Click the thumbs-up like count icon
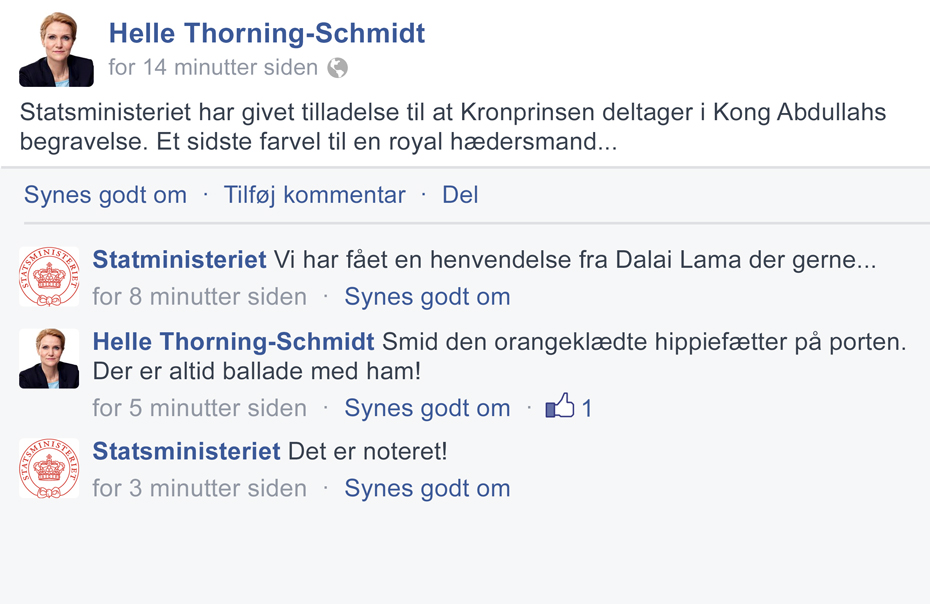This screenshot has height=604, width=930. coord(560,406)
